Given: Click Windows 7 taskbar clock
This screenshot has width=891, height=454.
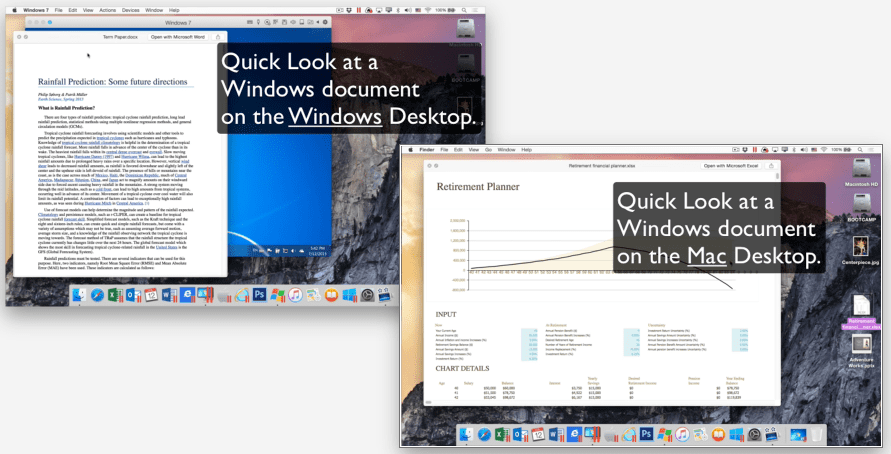Looking at the screenshot, I should pyautogui.click(x=317, y=251).
